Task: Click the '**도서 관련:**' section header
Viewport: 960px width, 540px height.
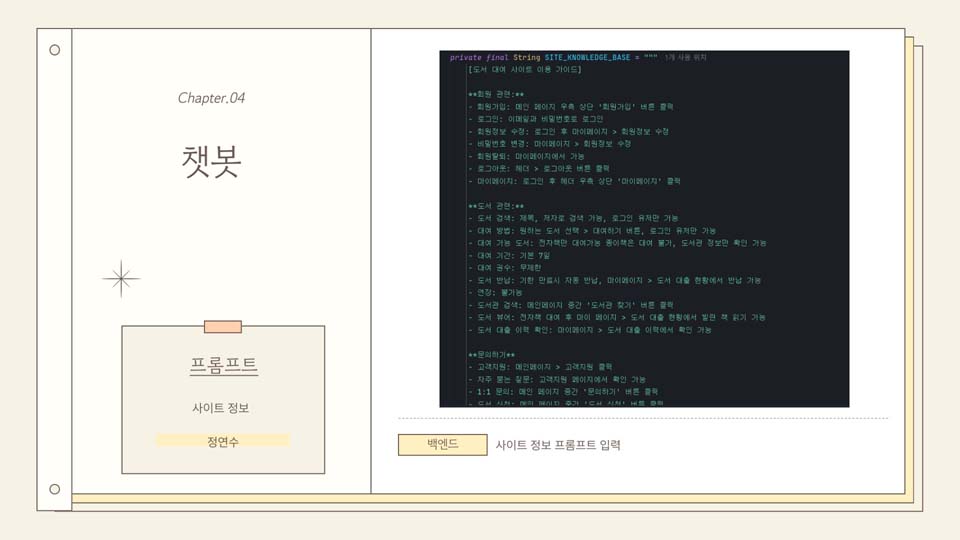Action: coord(496,206)
